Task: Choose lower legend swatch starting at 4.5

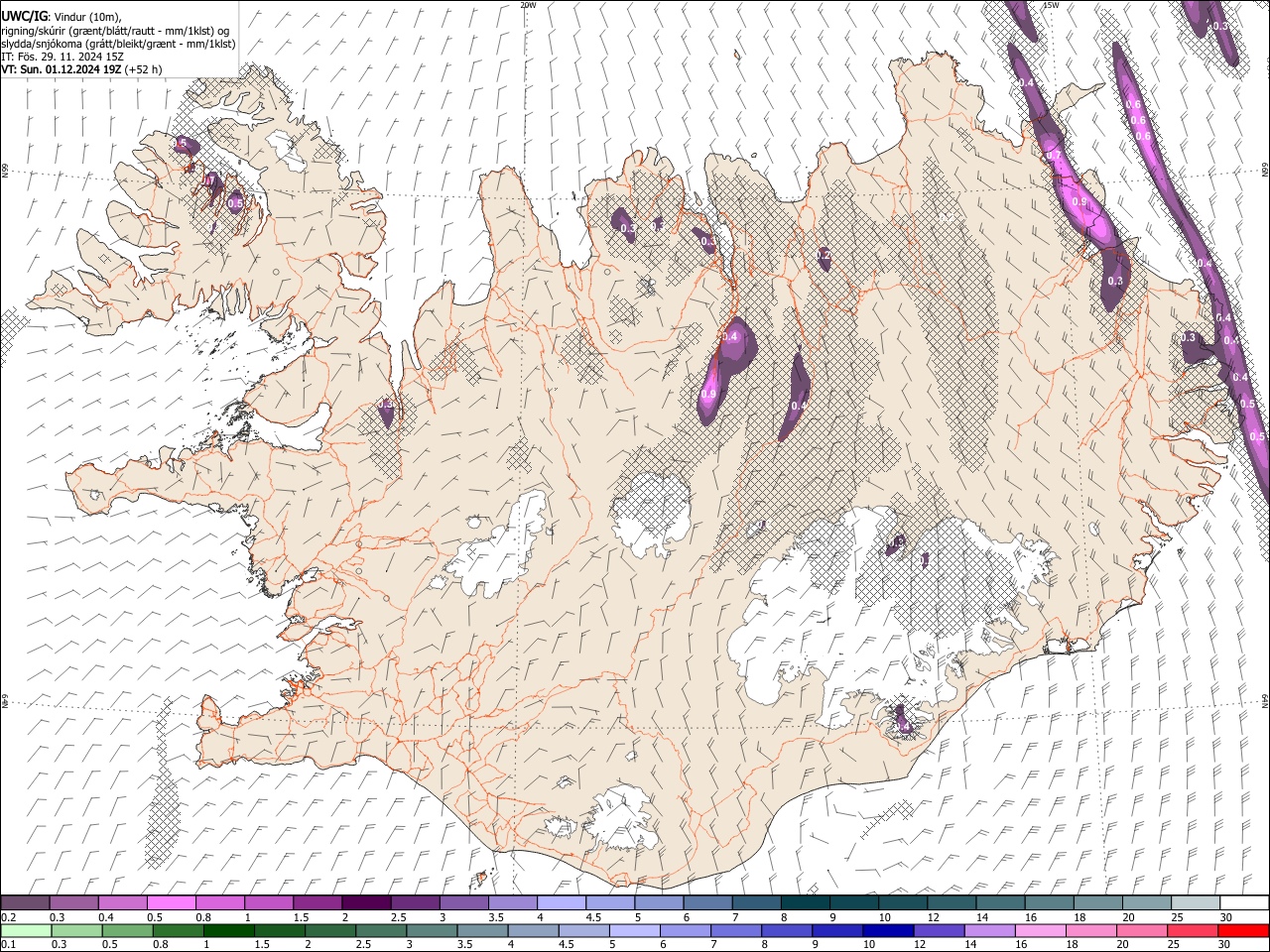Action: tap(583, 930)
